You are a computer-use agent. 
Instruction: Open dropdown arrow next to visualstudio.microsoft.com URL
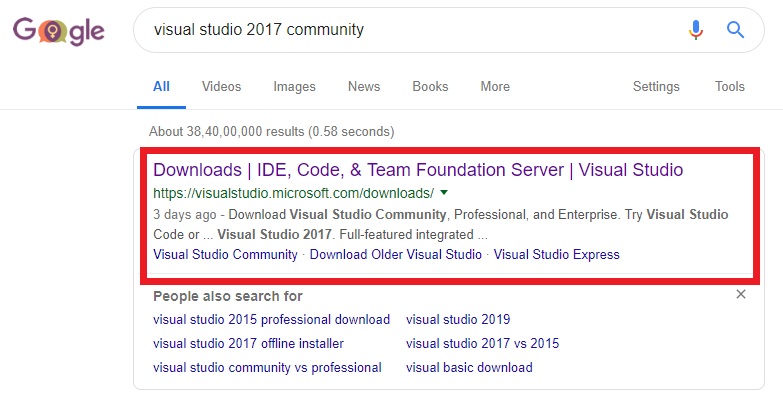coord(444,193)
